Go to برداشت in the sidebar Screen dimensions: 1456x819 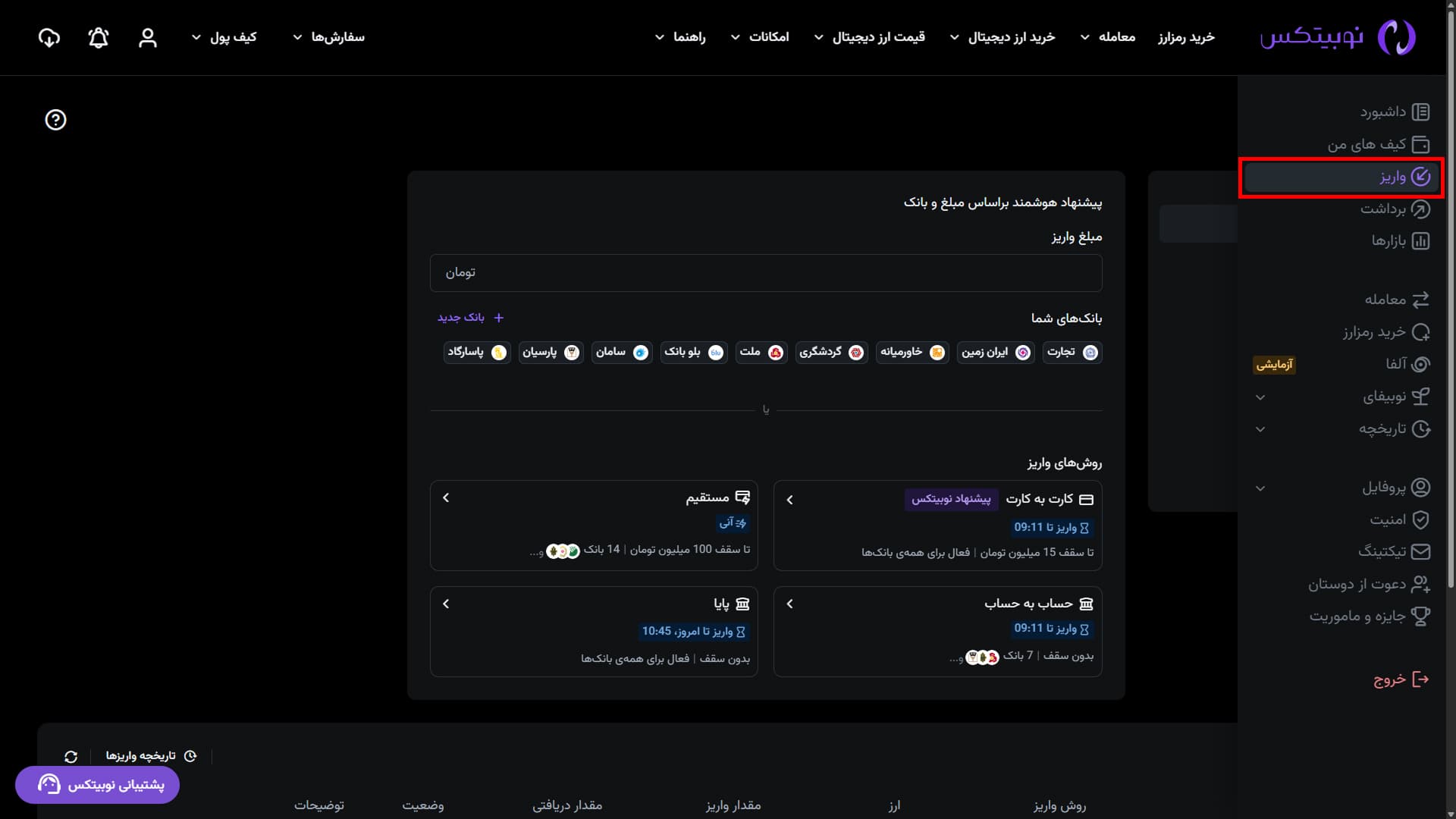tap(1394, 209)
